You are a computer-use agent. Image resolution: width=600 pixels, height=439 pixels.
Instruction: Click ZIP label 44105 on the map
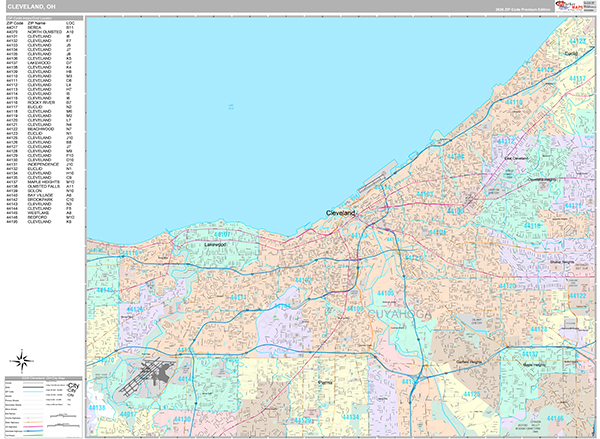(386, 293)
